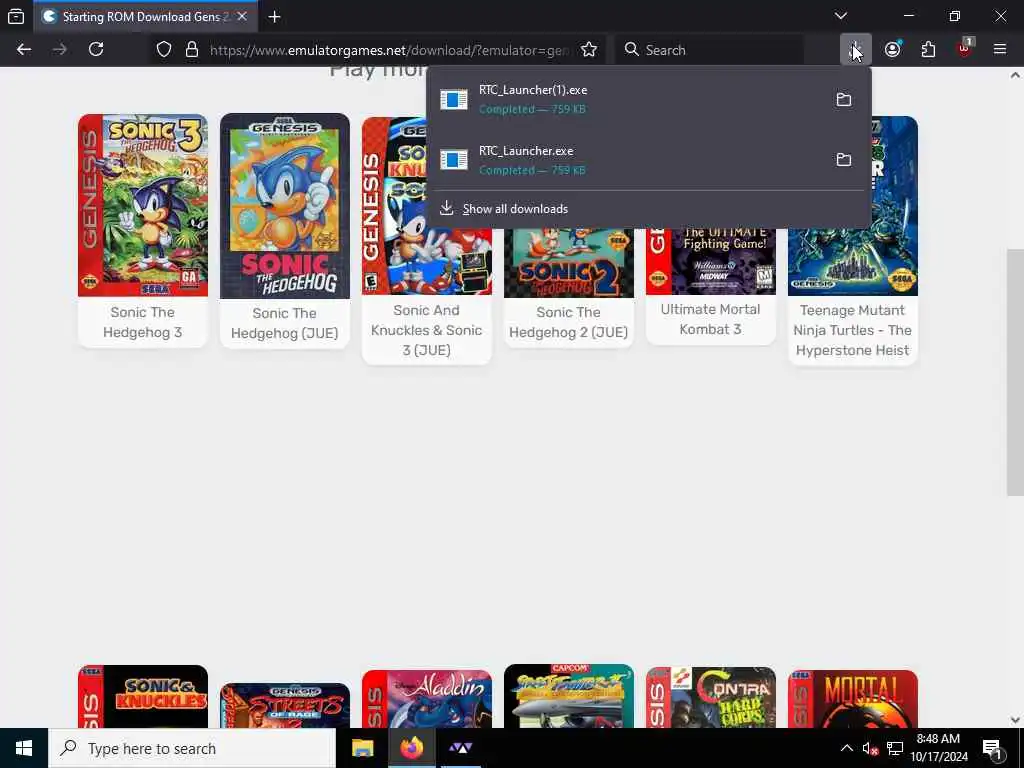Open Sonic The Hedgehog (JUE) cover
Image resolution: width=1024 pixels, height=768 pixels.
(285, 206)
